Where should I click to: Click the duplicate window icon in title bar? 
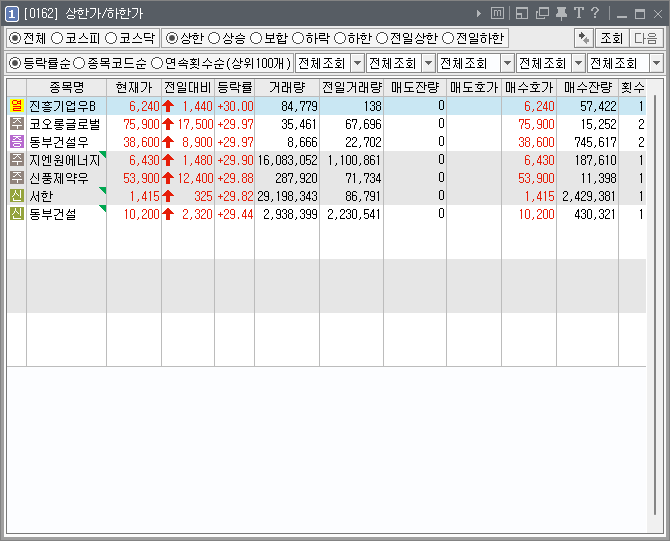tap(542, 13)
